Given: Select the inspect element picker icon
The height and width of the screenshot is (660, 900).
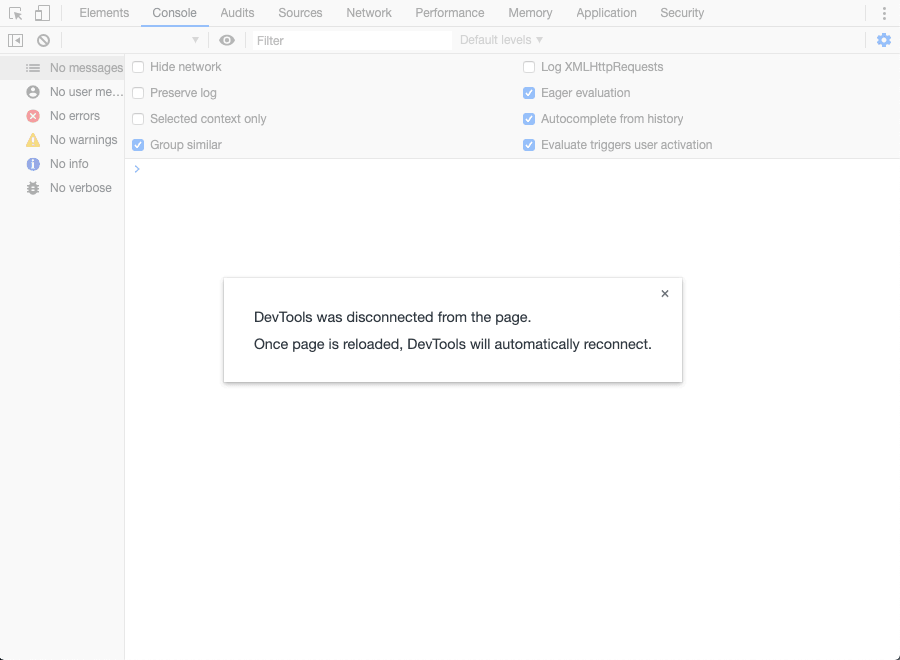Looking at the screenshot, I should pyautogui.click(x=15, y=13).
